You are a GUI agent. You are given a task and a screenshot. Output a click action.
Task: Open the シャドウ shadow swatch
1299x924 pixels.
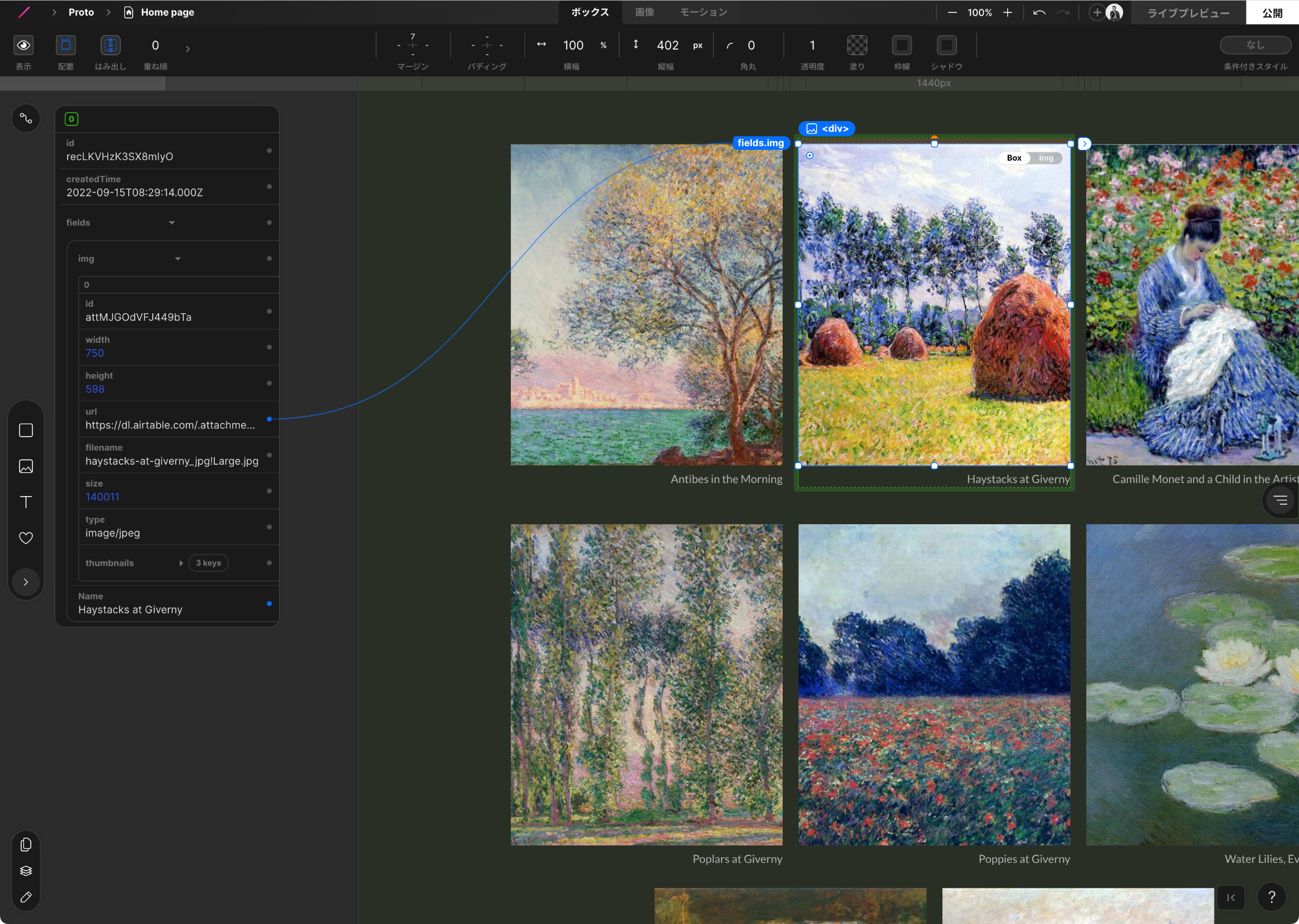point(947,45)
